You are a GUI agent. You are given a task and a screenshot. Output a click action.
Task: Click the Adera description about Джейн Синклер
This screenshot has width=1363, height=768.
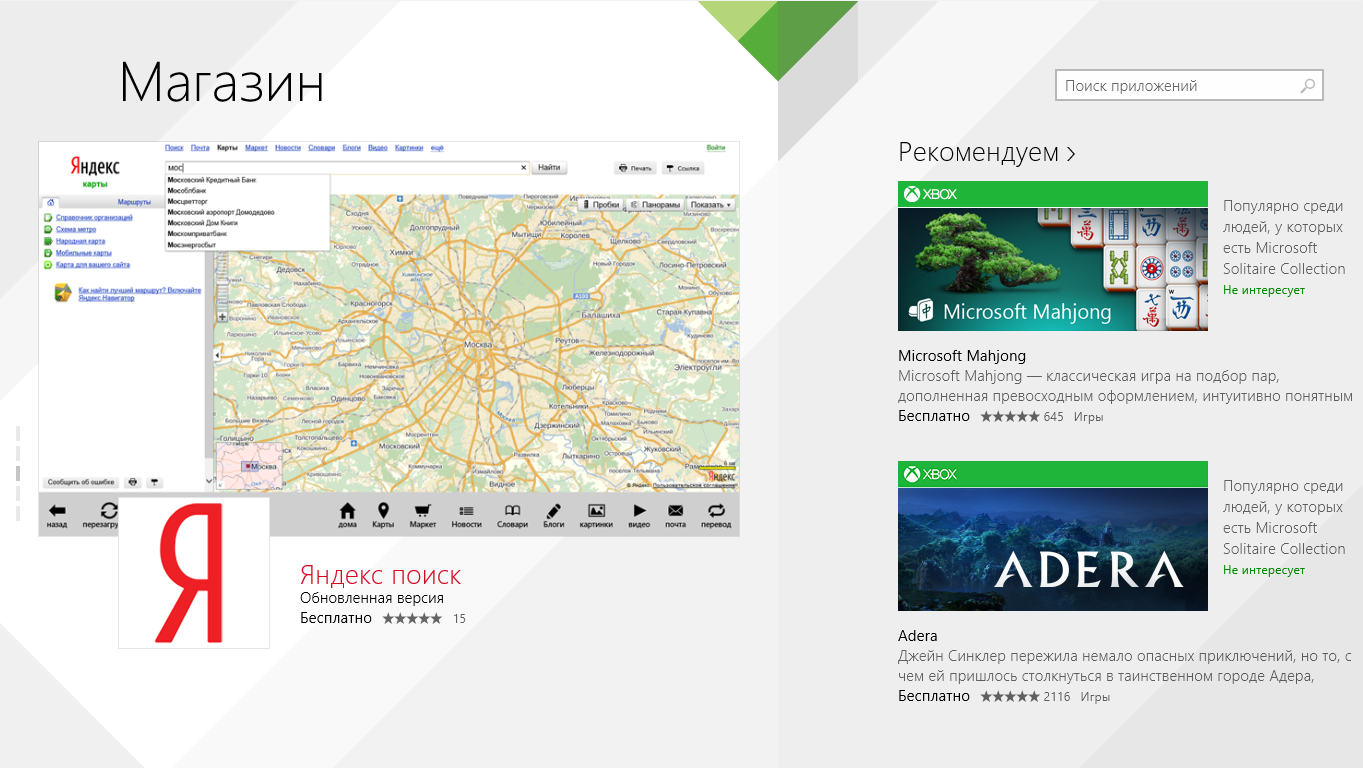click(x=1125, y=666)
